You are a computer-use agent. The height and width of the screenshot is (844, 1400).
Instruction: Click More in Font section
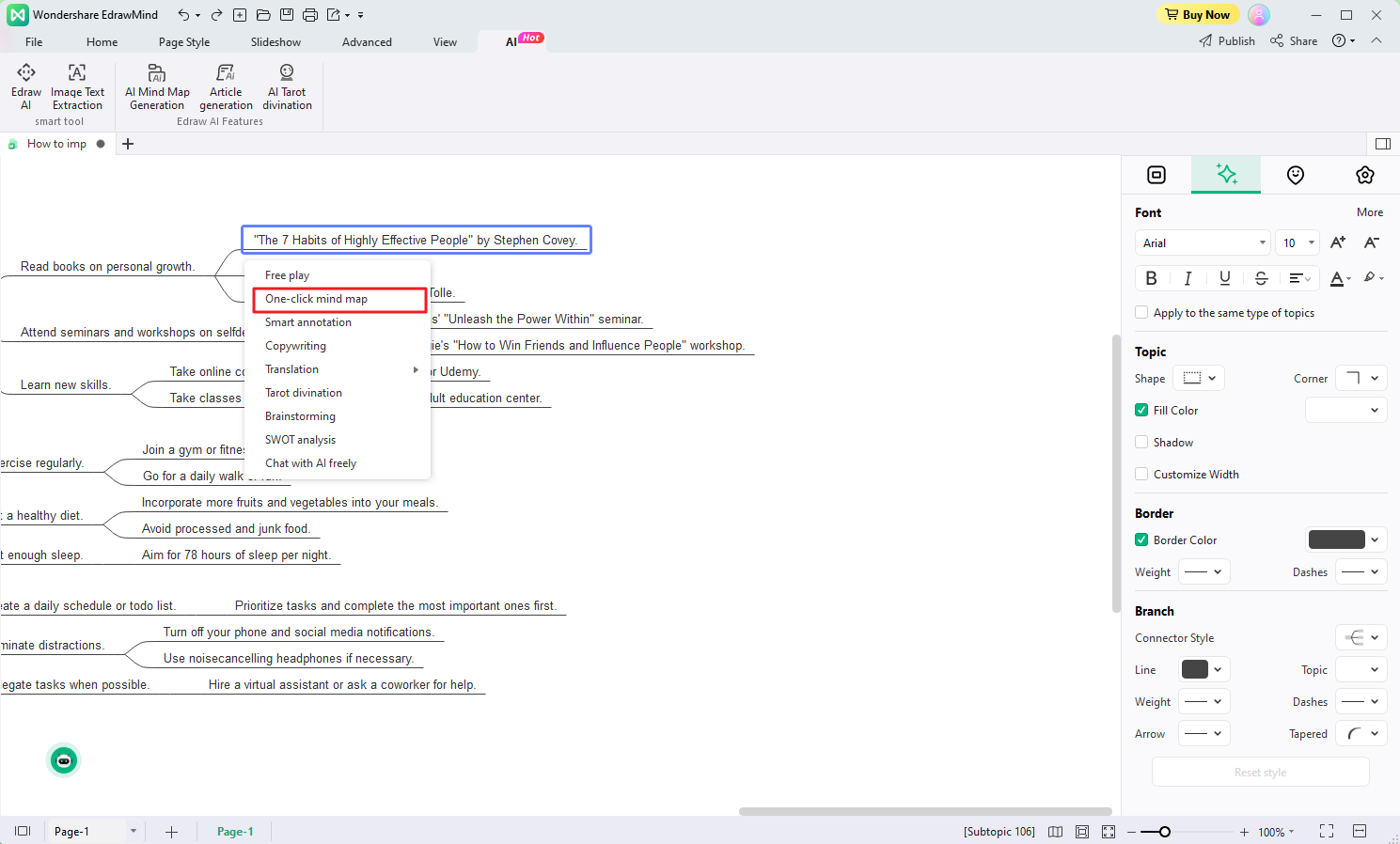(1370, 212)
